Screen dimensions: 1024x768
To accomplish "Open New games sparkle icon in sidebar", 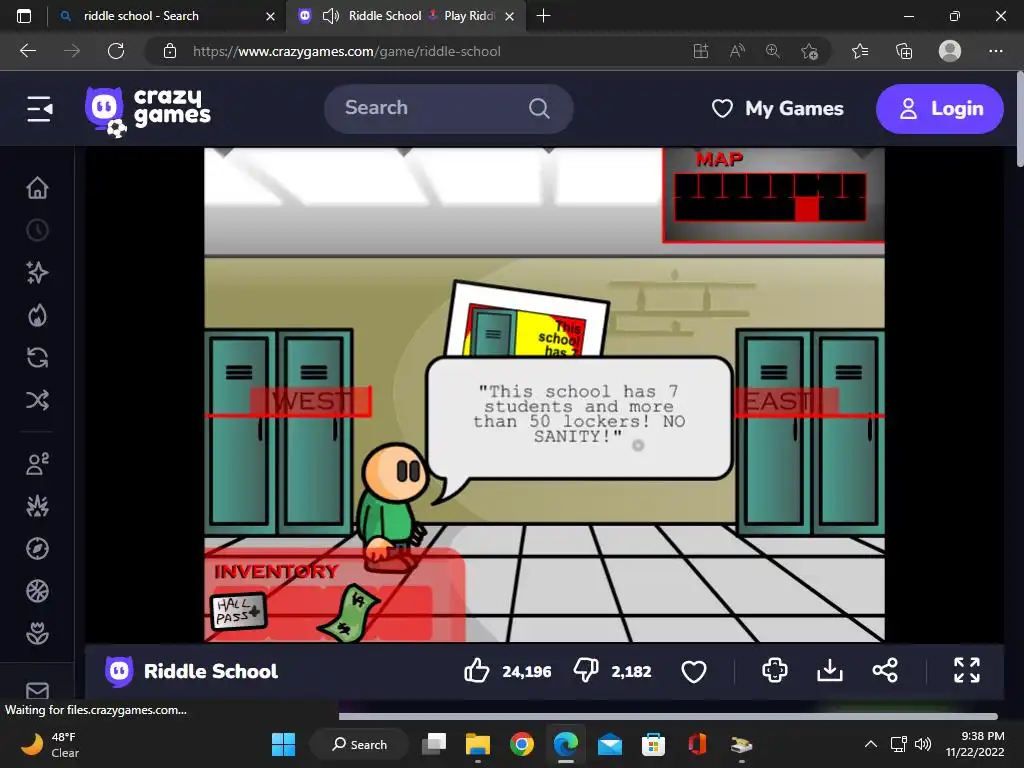I will [37, 272].
